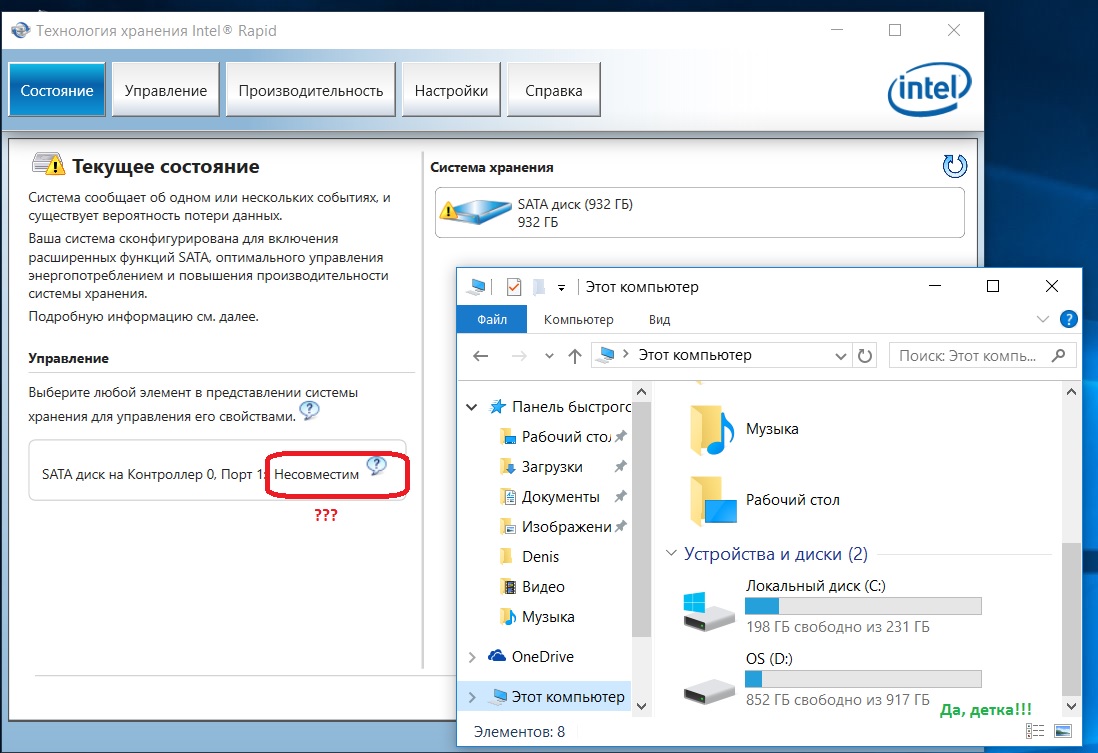The width and height of the screenshot is (1098, 753).
Task: Click the warning icon beside Текущее состояние
Action: click(x=48, y=165)
